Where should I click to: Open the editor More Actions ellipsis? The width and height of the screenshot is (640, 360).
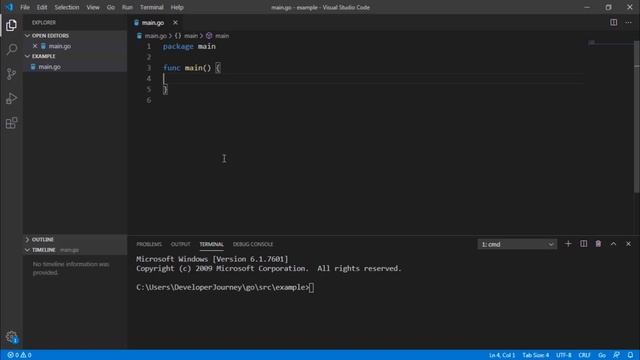point(628,22)
